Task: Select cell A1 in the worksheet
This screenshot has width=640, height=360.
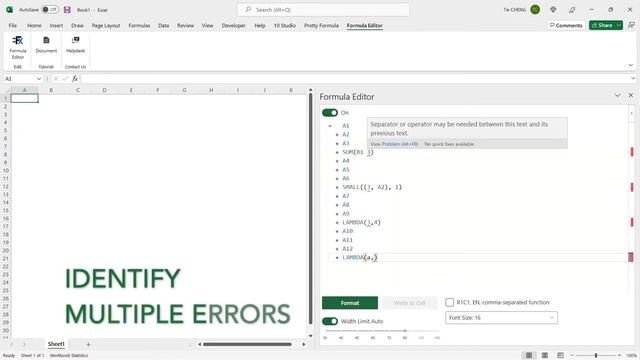Action: tap(24, 98)
